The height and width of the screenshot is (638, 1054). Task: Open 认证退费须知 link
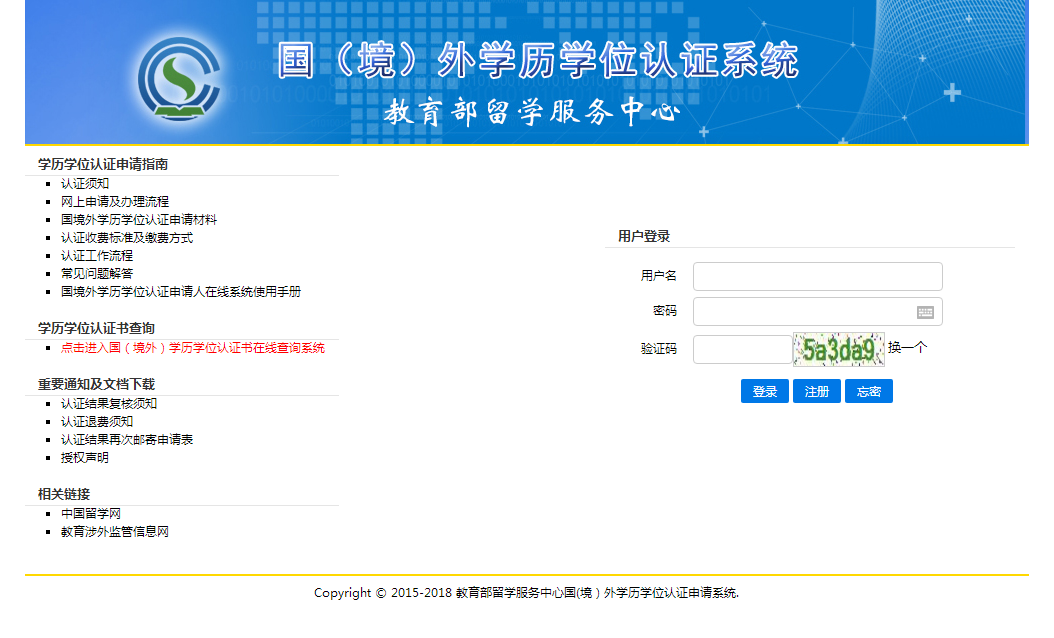coord(97,422)
